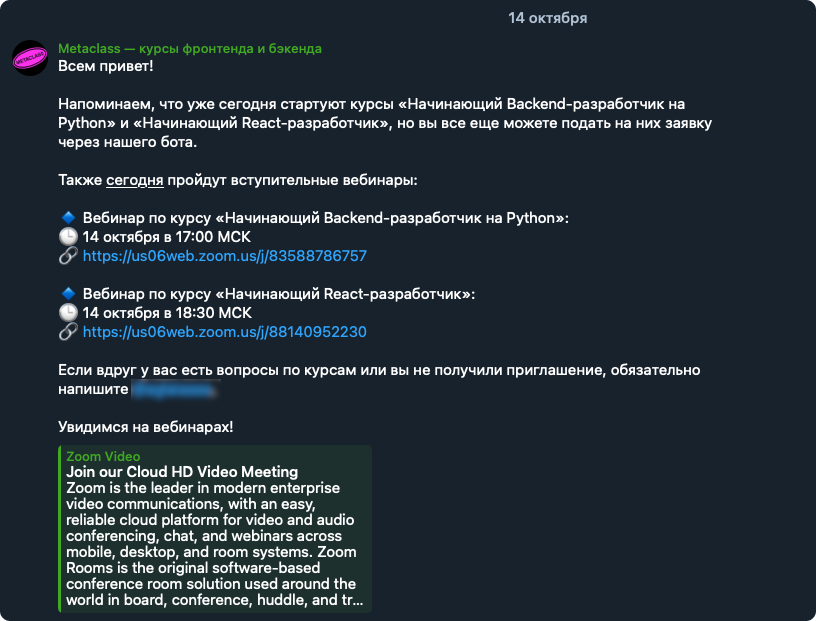This screenshot has height=621, width=816.
Task: Click the chain emoji before the second Zoom link
Action: (x=68, y=332)
